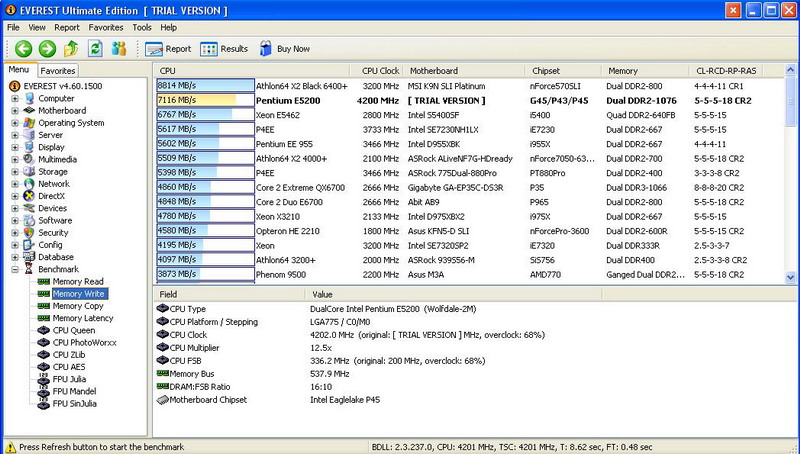800x454 pixels.
Task: Select Memory Latency benchmark
Action: [83, 318]
